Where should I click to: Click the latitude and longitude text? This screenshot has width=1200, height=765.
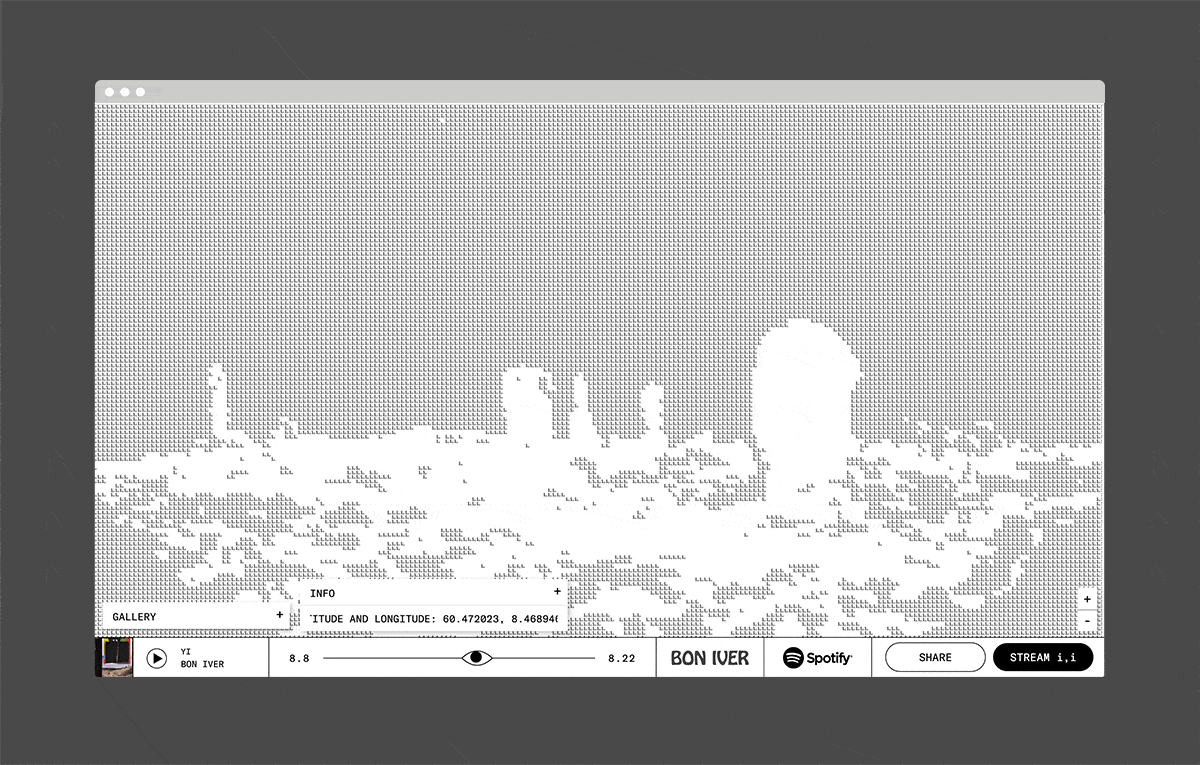pyautogui.click(x=434, y=619)
